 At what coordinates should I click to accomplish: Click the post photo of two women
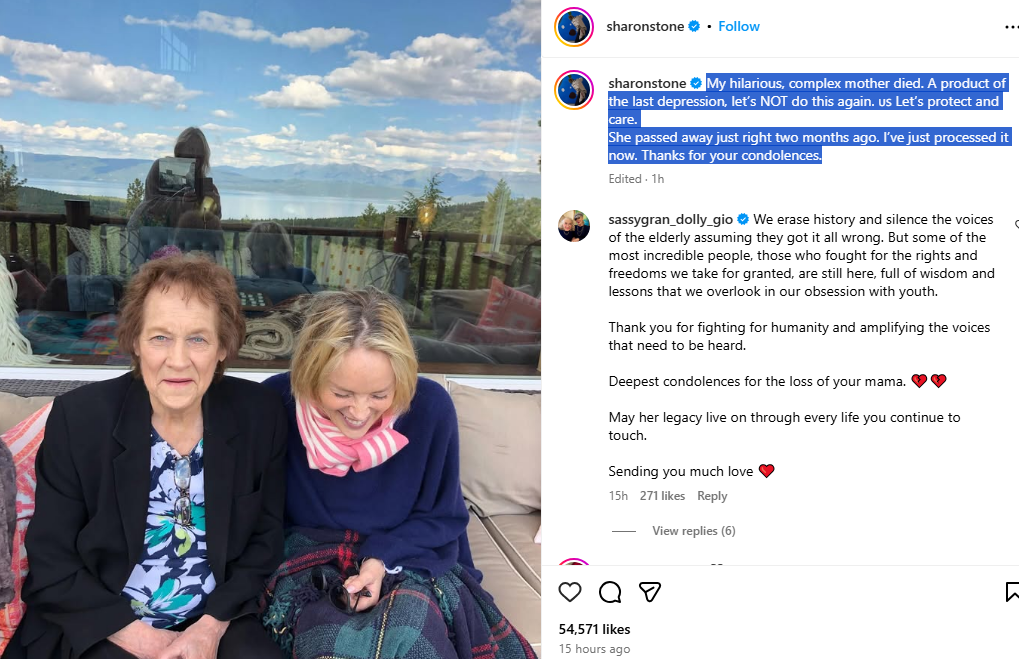click(270, 330)
